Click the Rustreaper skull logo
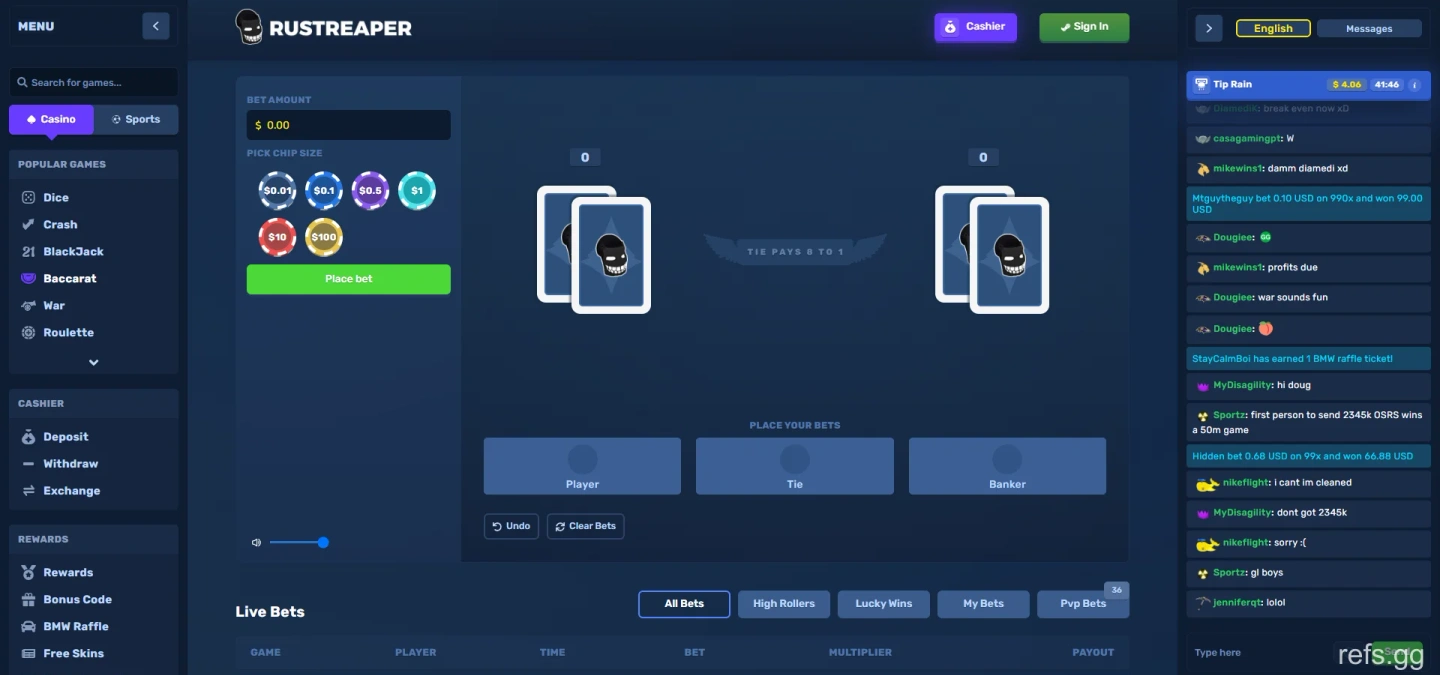1440x675 pixels. pyautogui.click(x=249, y=27)
